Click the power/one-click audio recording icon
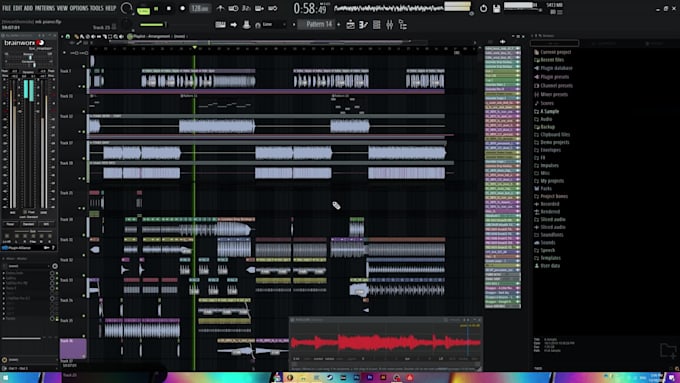Image resolution: width=680 pixels, height=383 pixels. point(483,9)
